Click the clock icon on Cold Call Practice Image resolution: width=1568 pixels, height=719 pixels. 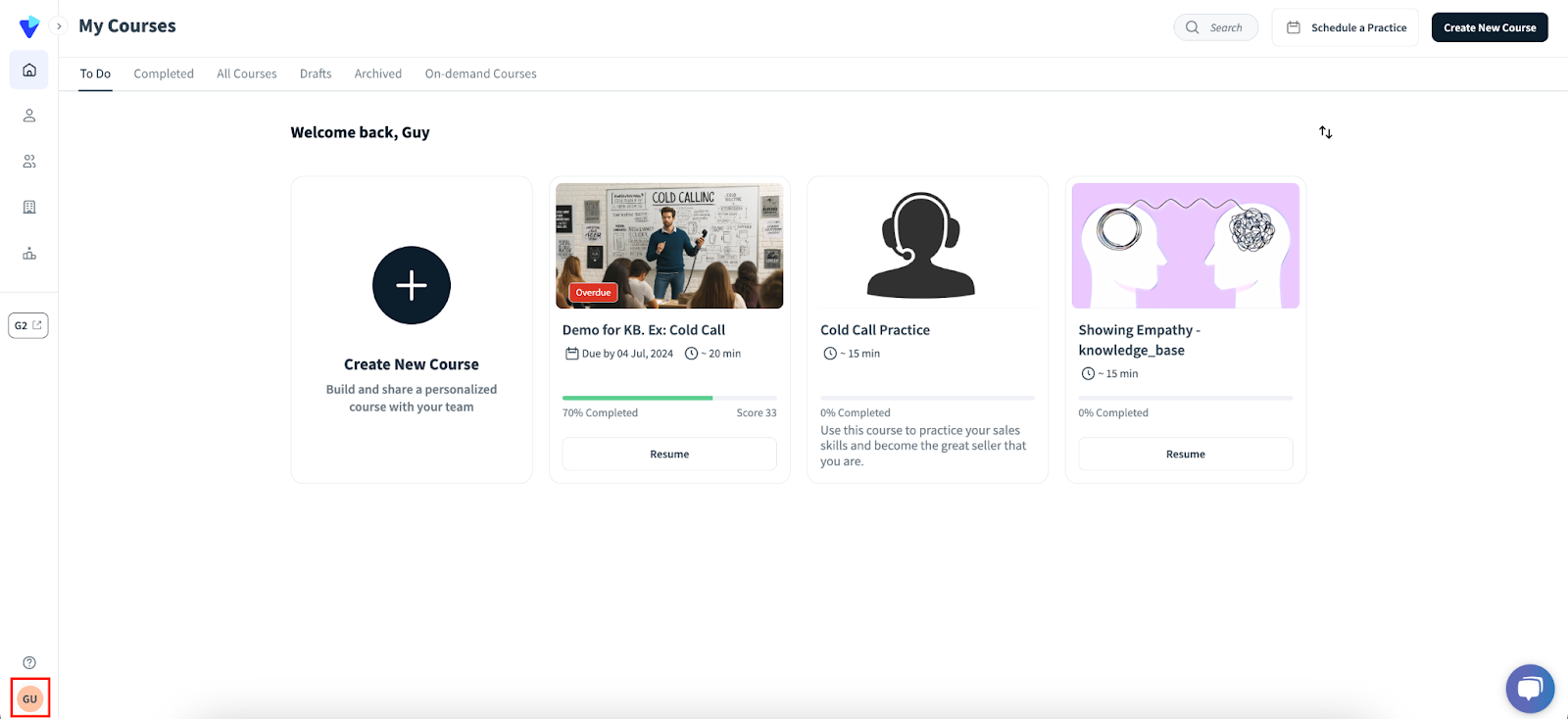point(830,354)
